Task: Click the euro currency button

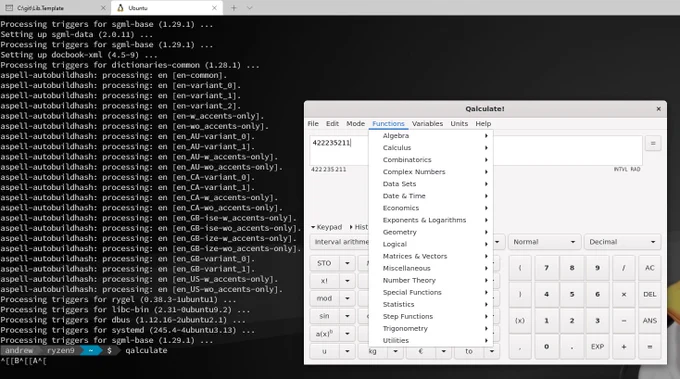Action: pos(421,351)
